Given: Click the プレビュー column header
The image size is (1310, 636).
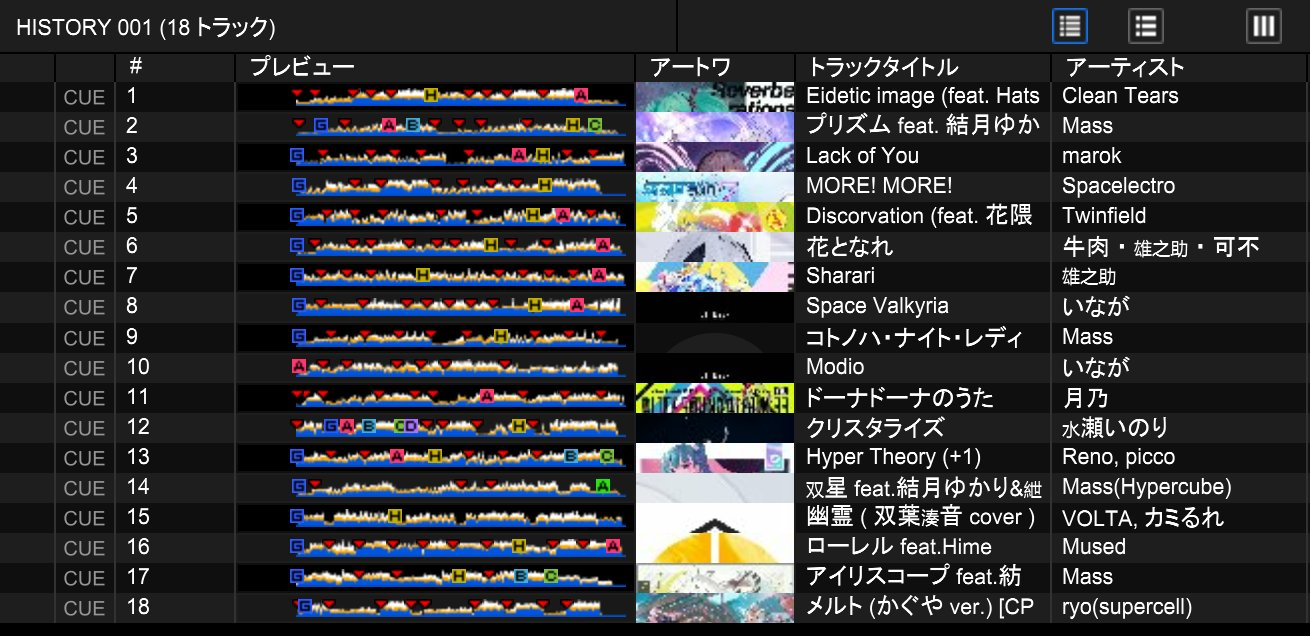Looking at the screenshot, I should [x=301, y=67].
